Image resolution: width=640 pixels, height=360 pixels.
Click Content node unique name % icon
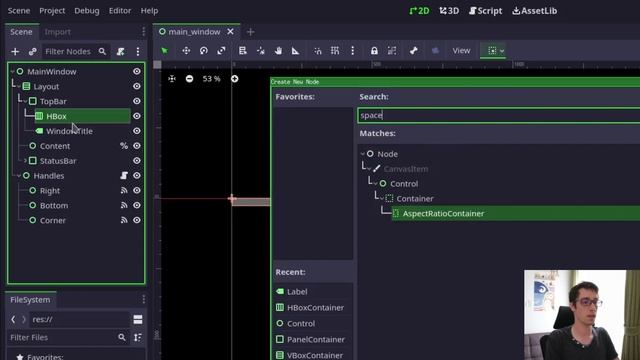coord(124,146)
